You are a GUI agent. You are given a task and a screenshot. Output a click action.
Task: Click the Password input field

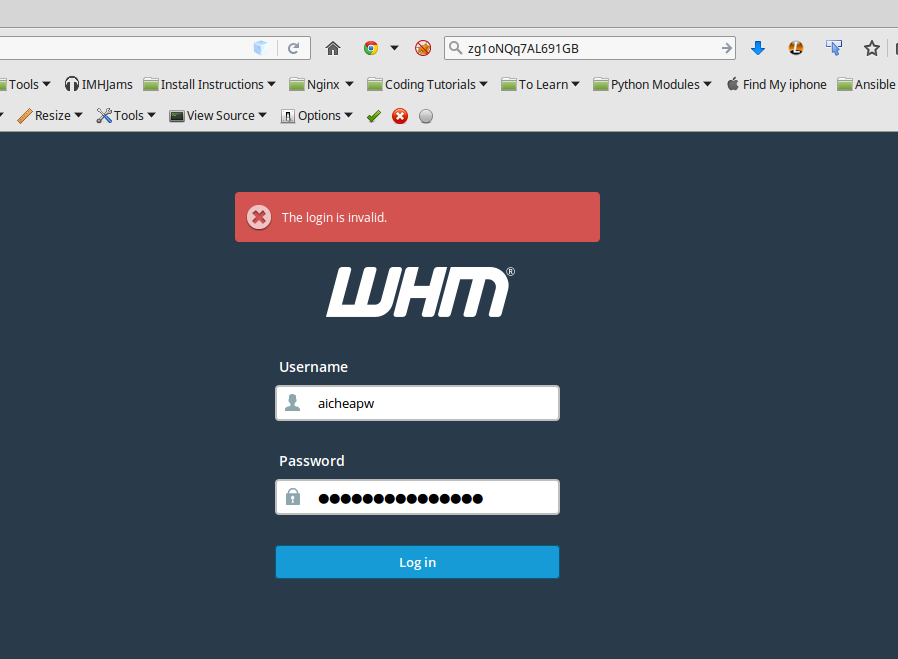(x=430, y=497)
